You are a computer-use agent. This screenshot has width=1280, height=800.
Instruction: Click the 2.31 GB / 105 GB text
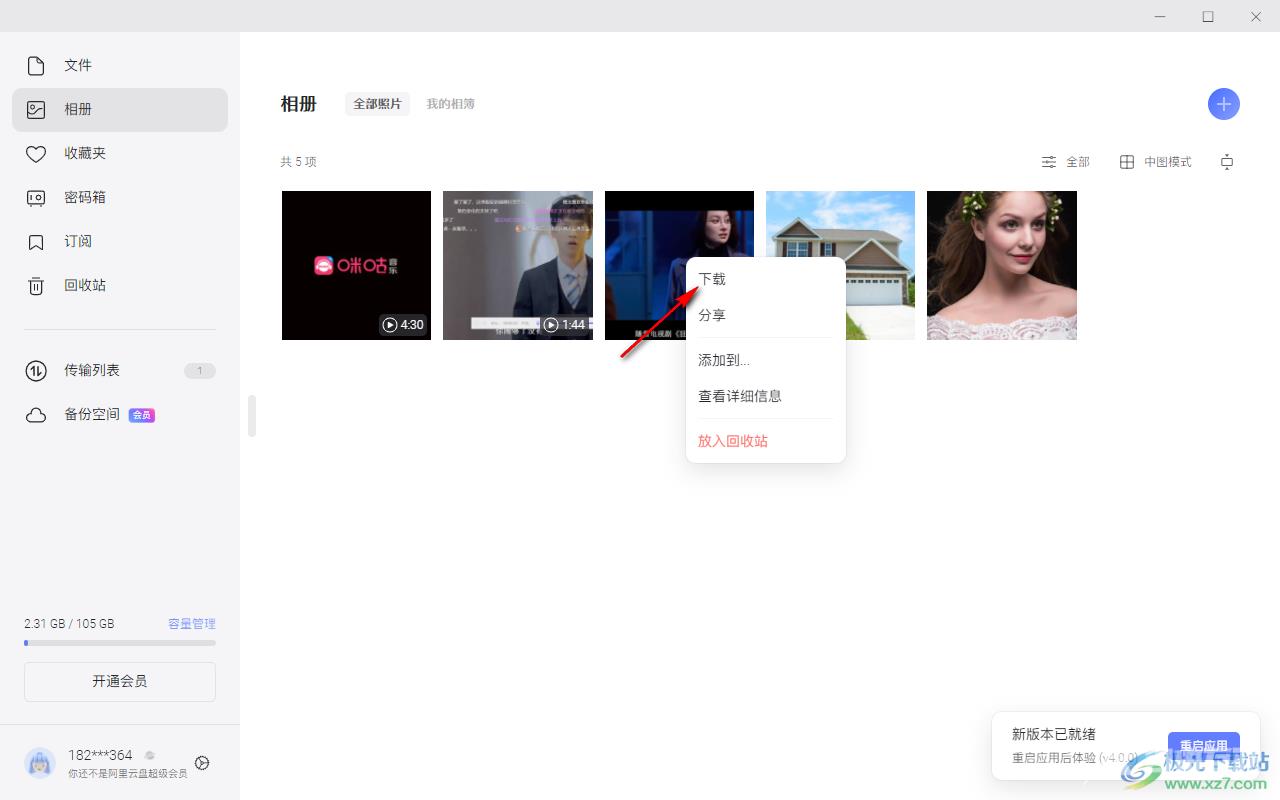[69, 624]
